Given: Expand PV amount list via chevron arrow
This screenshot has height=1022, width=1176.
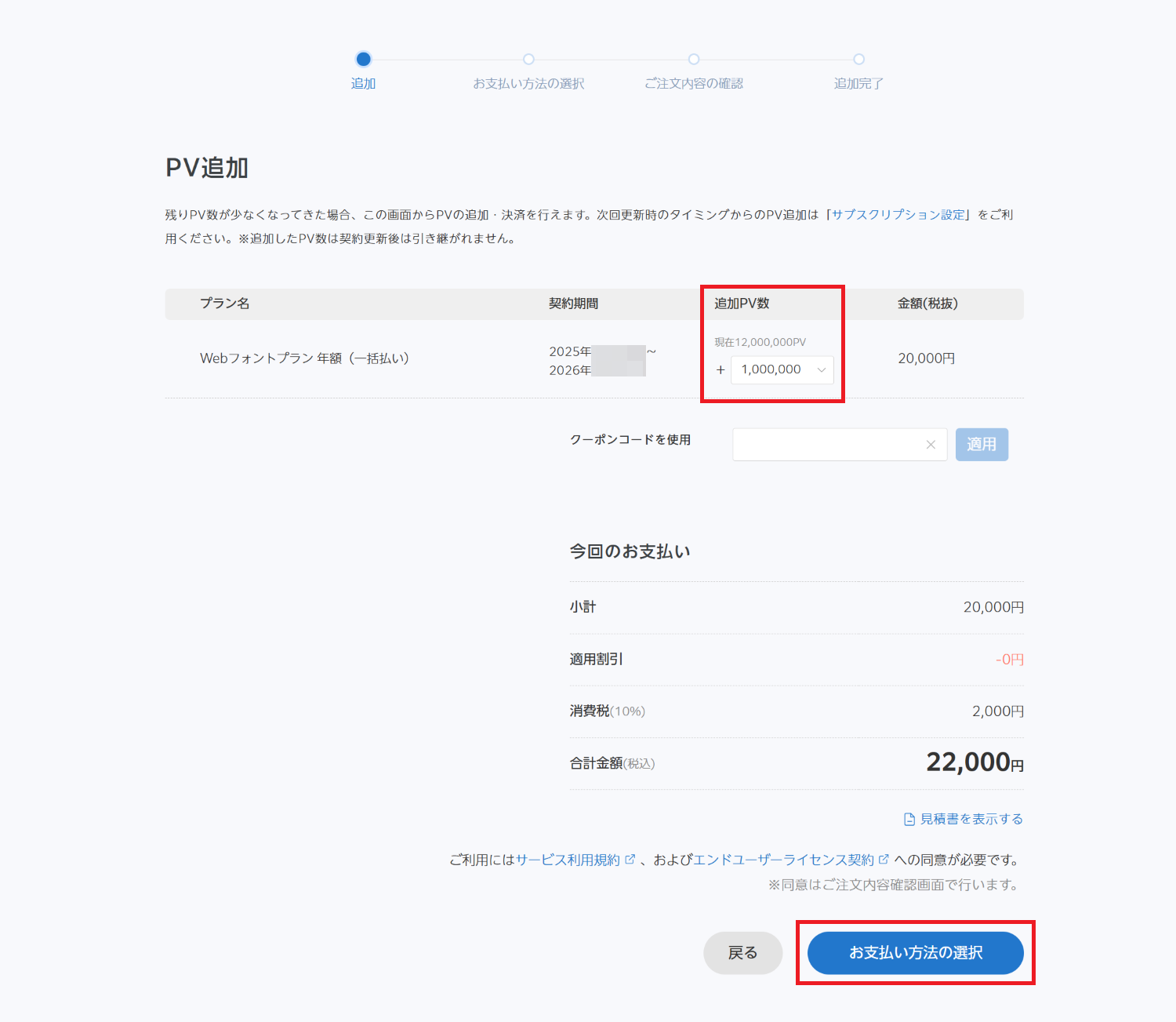Looking at the screenshot, I should point(821,370).
